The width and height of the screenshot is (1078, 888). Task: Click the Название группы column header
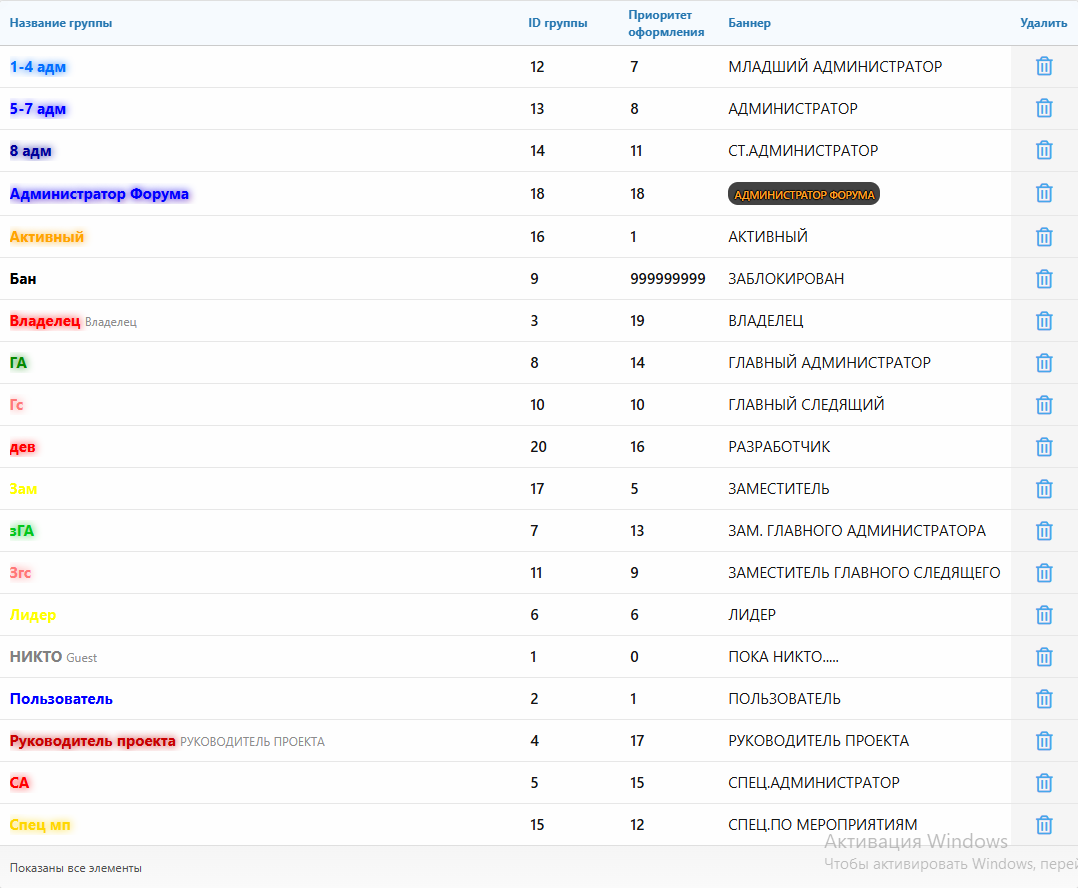(x=61, y=23)
